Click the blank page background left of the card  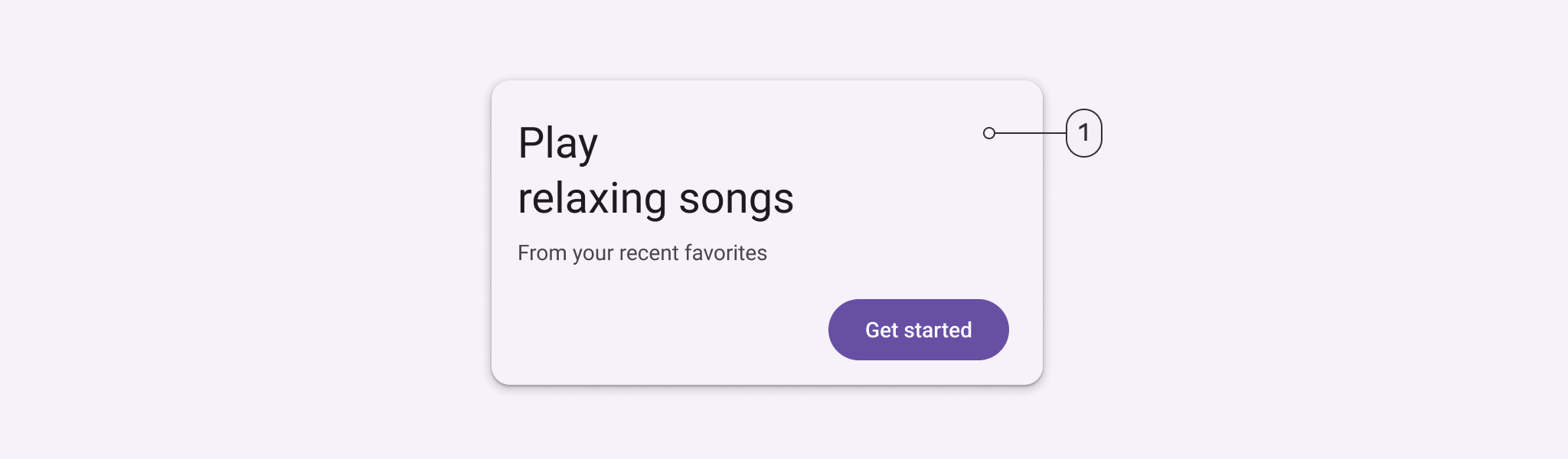(245, 229)
